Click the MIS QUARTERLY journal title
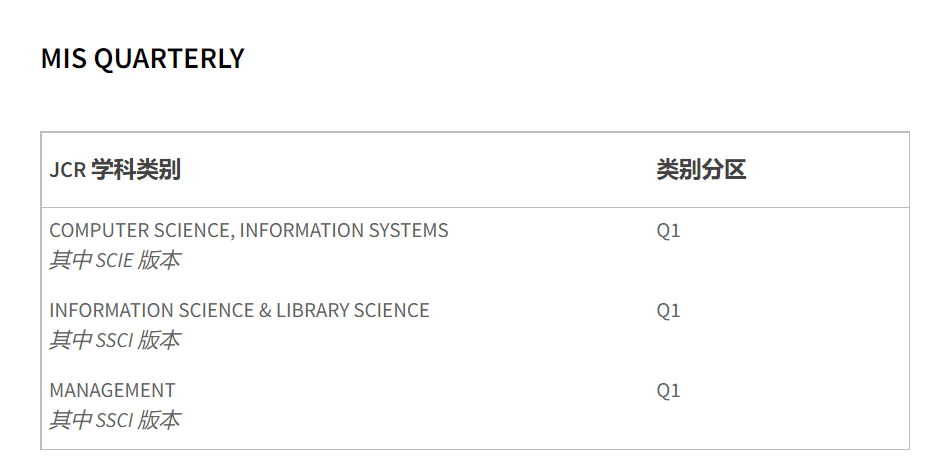 (142, 59)
